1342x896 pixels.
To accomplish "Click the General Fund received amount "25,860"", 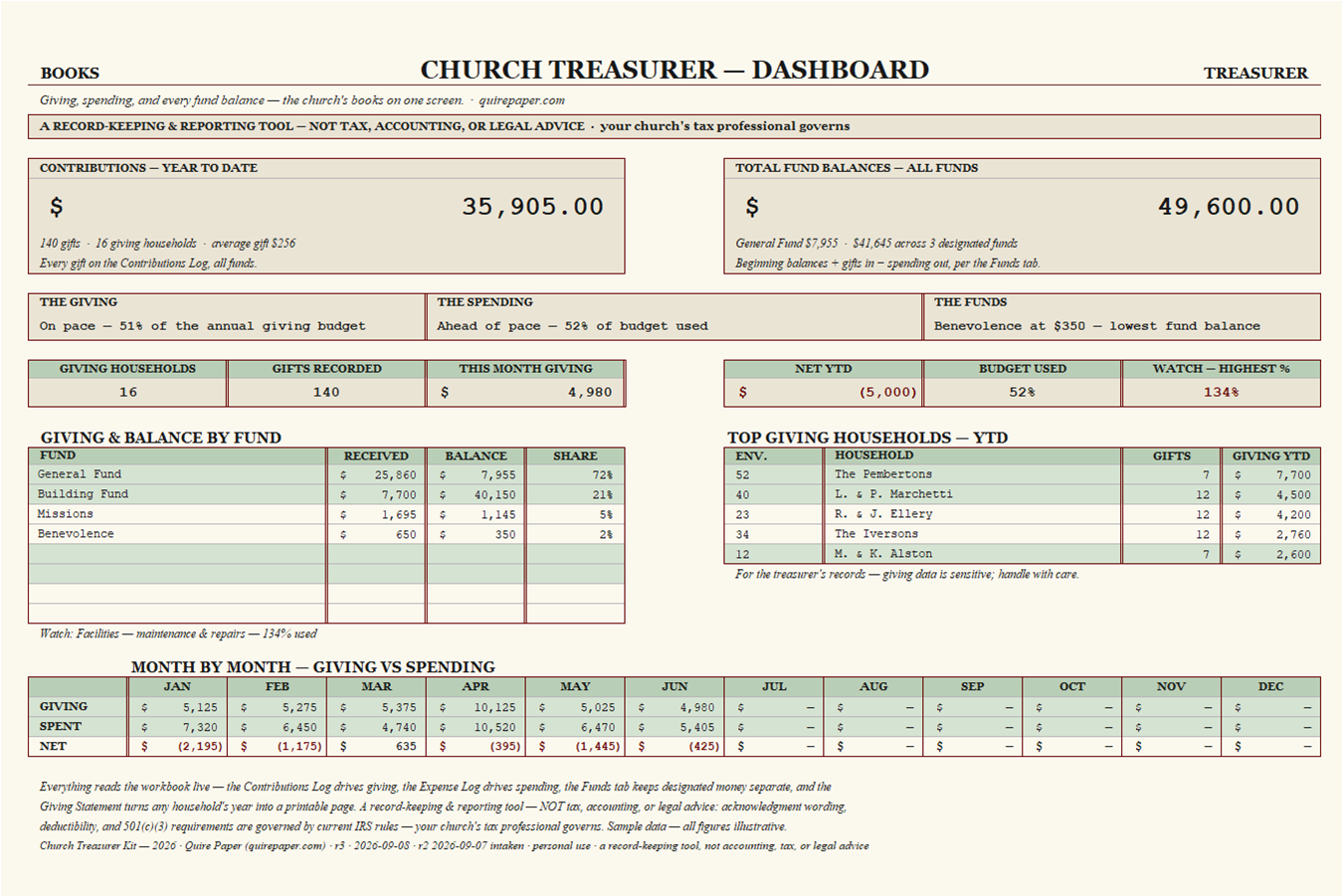I will pyautogui.click(x=395, y=475).
